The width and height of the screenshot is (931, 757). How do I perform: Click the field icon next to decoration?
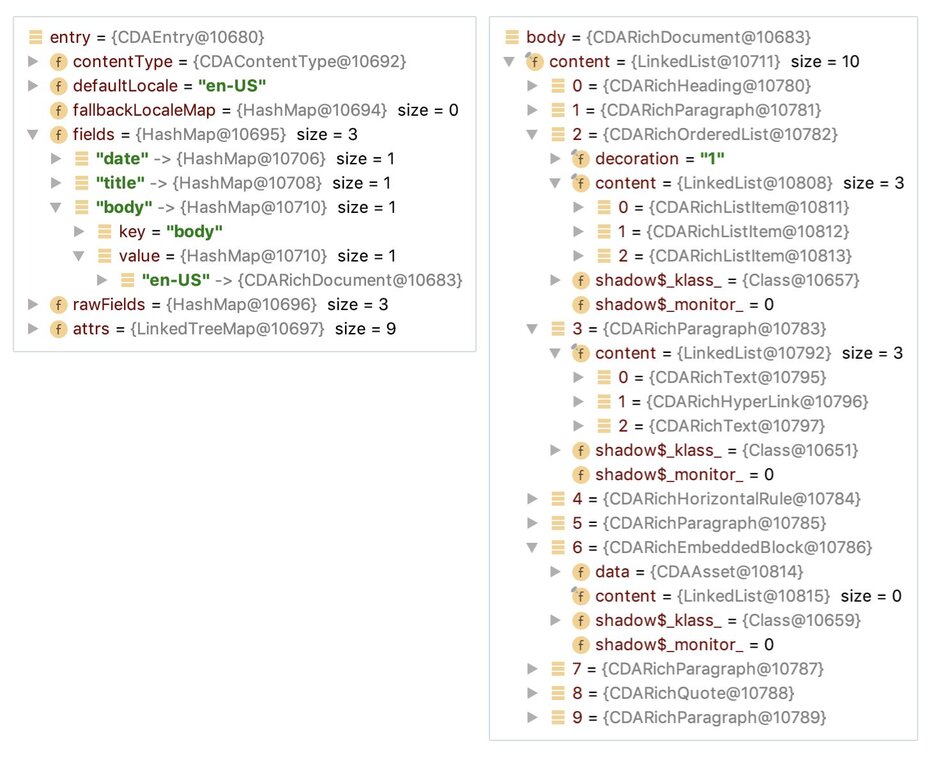[580, 159]
